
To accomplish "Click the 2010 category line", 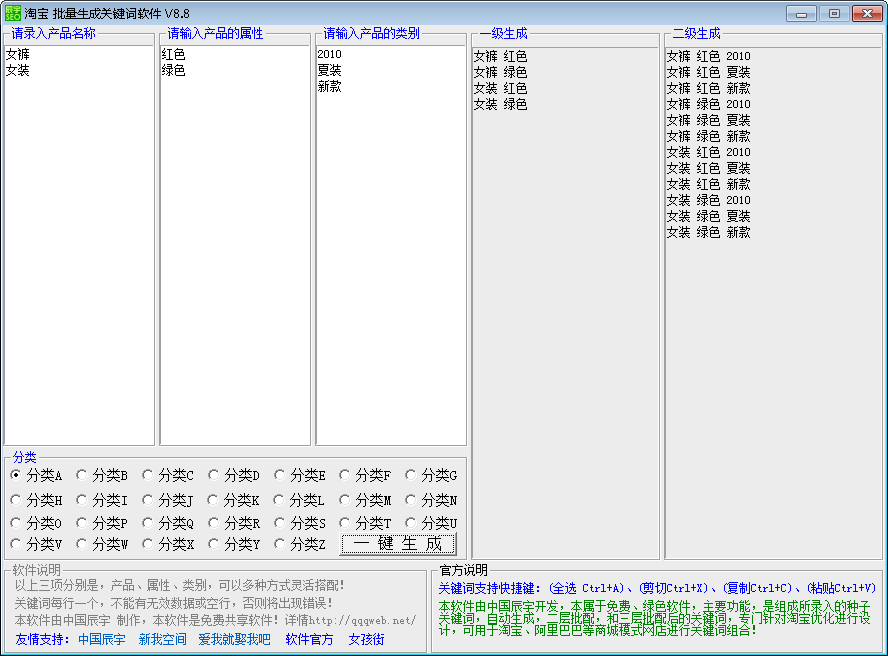I will (x=330, y=54).
